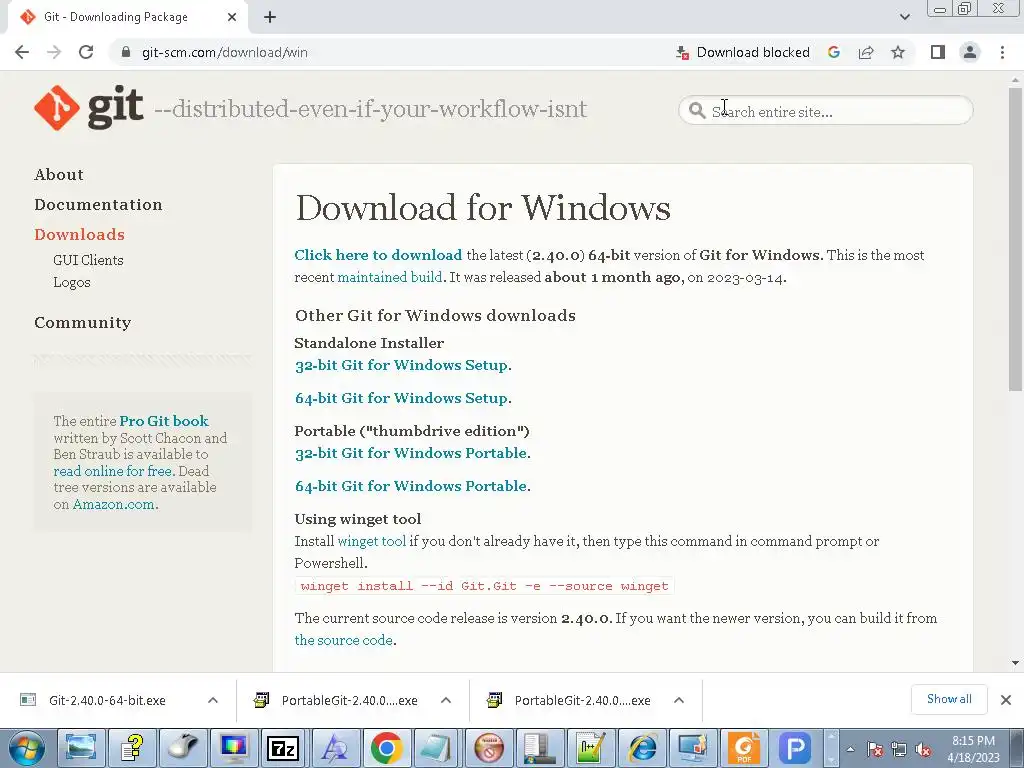Image resolution: width=1024 pixels, height=768 pixels.
Task: Open the Community section
Action: click(x=82, y=323)
